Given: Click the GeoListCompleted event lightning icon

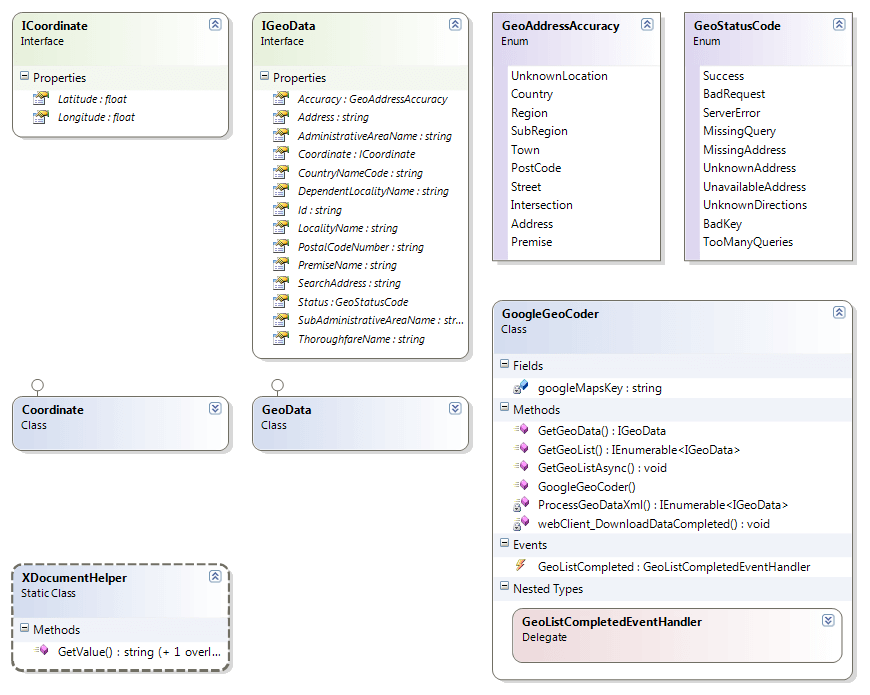Looking at the screenshot, I should [x=520, y=565].
